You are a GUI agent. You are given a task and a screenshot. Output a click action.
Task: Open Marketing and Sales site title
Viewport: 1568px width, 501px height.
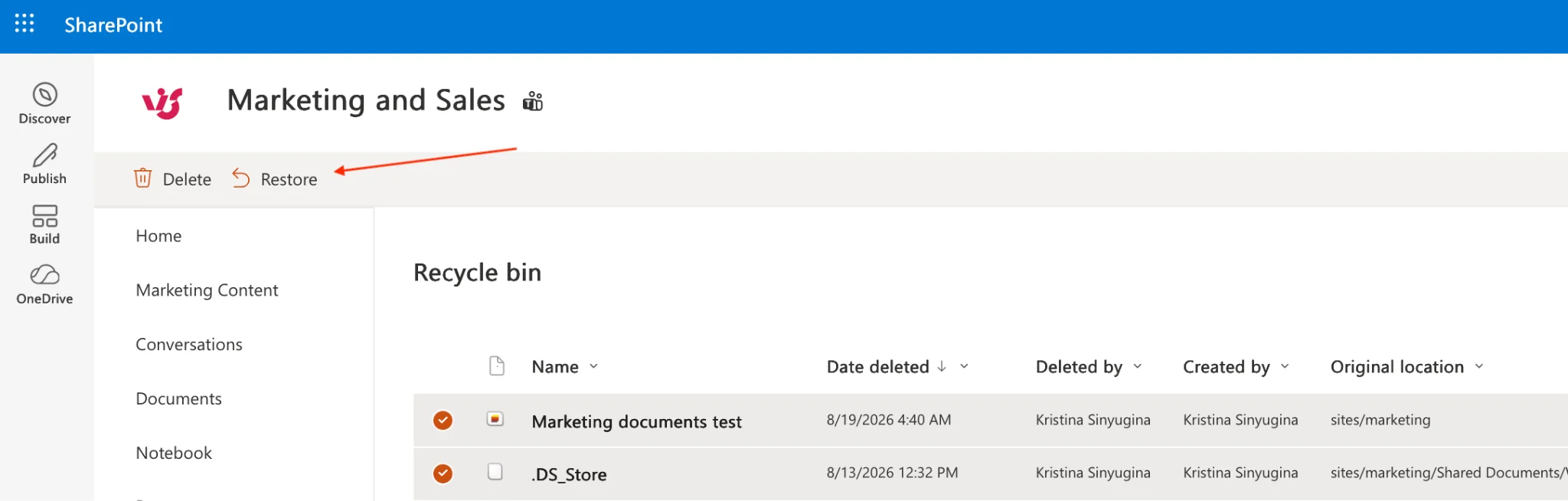click(366, 100)
